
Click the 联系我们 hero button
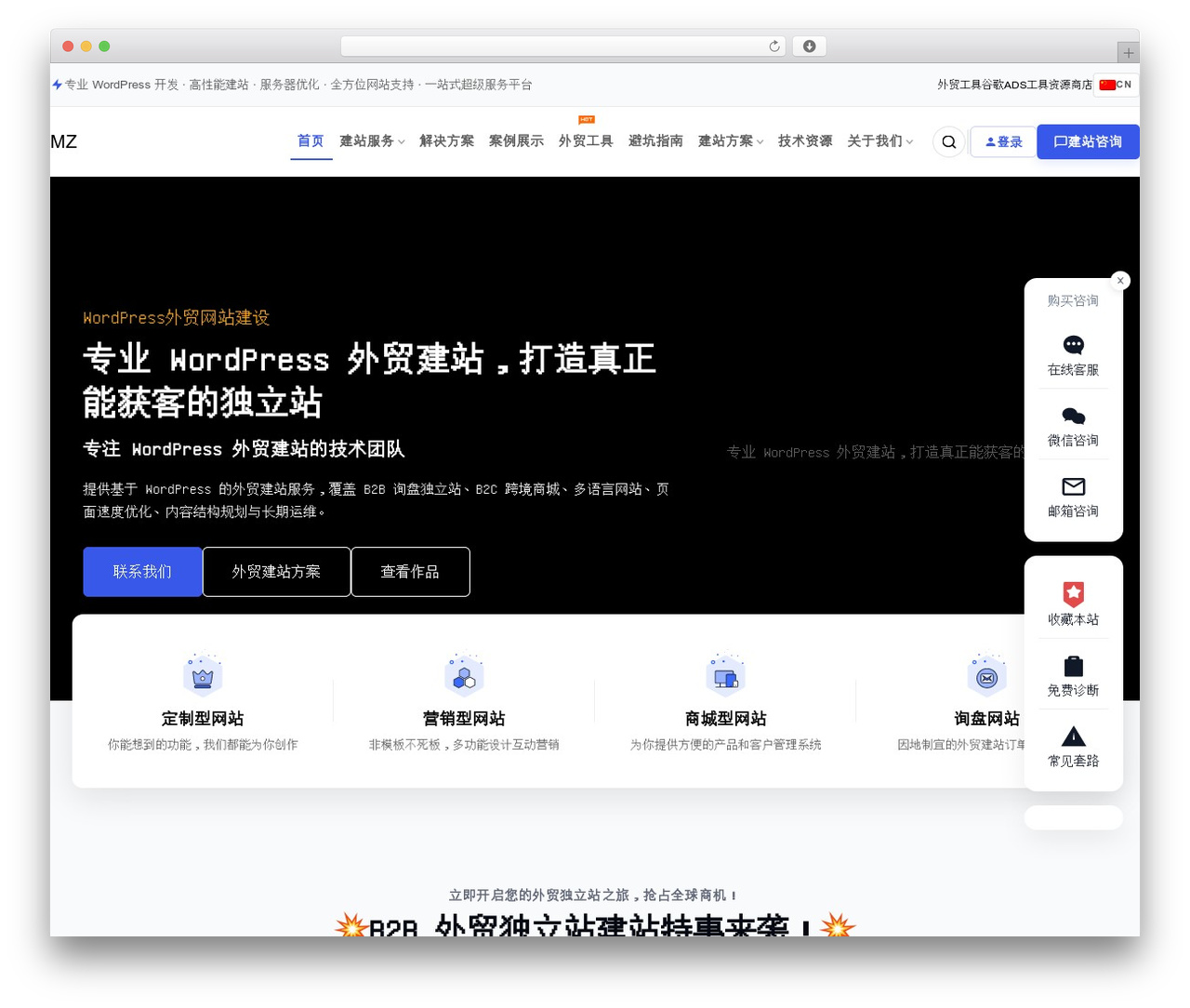point(142,572)
